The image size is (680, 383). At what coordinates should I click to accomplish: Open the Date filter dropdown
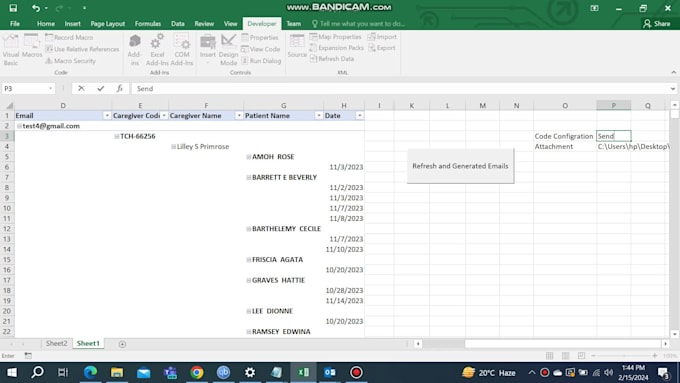[x=360, y=116]
